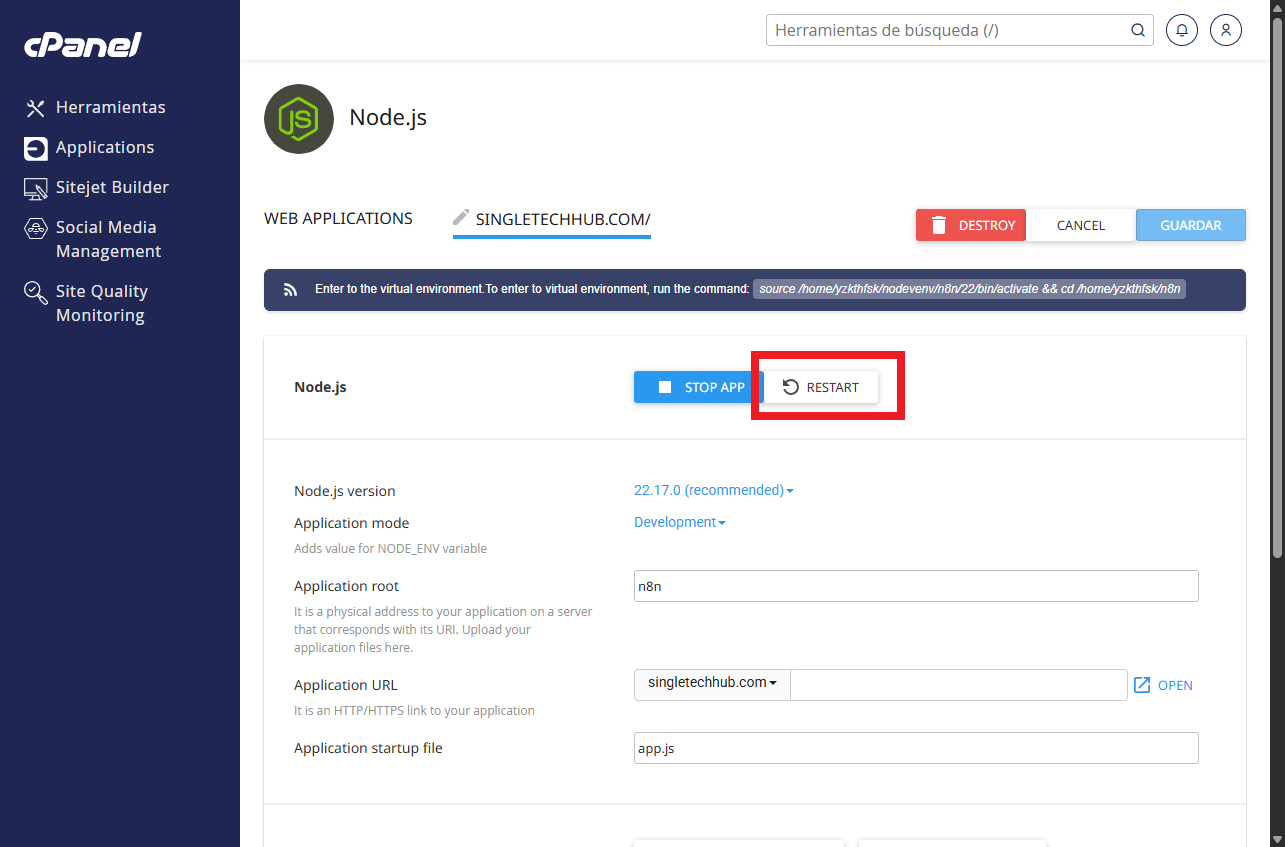Click the Herramientas wrench icon
This screenshot has height=847, width=1285.
(36, 108)
